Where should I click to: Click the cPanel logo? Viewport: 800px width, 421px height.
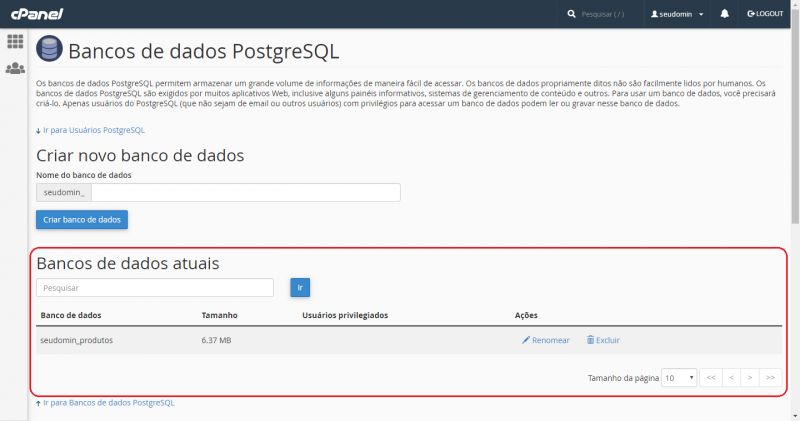tap(37, 14)
